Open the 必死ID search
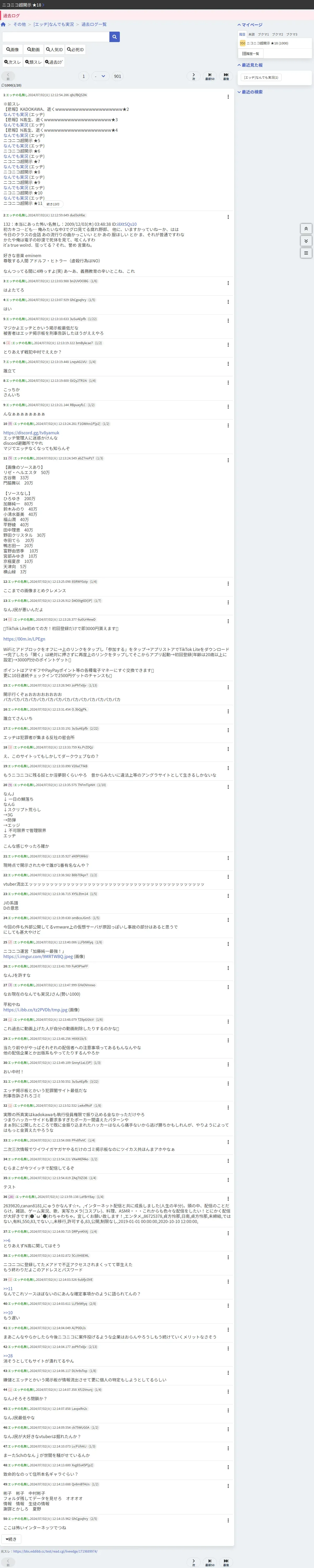Image resolution: width=314 pixels, height=1568 pixels. (76, 50)
